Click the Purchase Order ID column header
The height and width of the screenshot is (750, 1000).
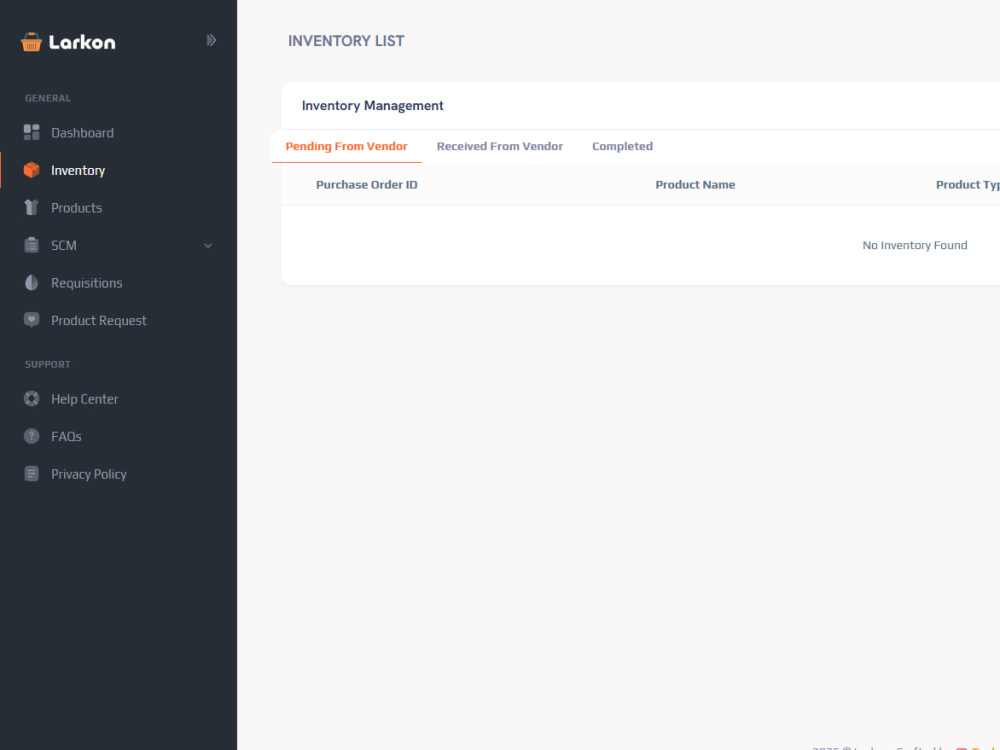point(367,185)
